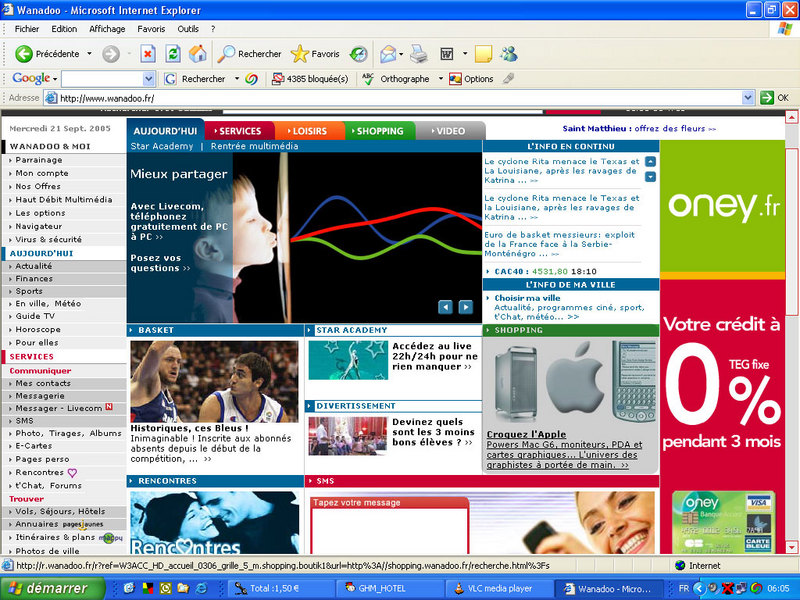The image size is (800, 600).
Task: Switch to the VIDEO tab
Action: click(450, 131)
